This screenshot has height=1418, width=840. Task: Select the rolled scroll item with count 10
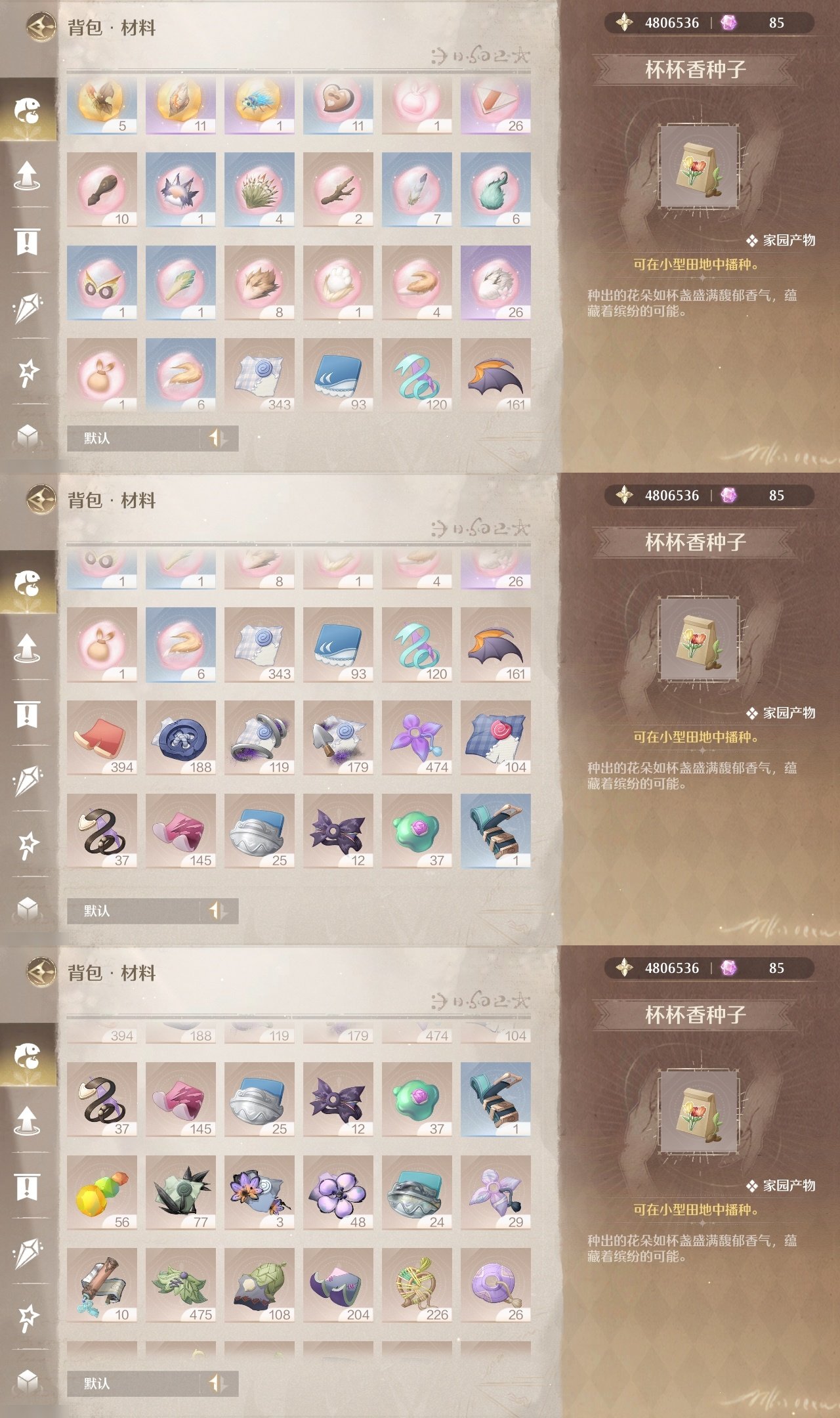point(102,1285)
